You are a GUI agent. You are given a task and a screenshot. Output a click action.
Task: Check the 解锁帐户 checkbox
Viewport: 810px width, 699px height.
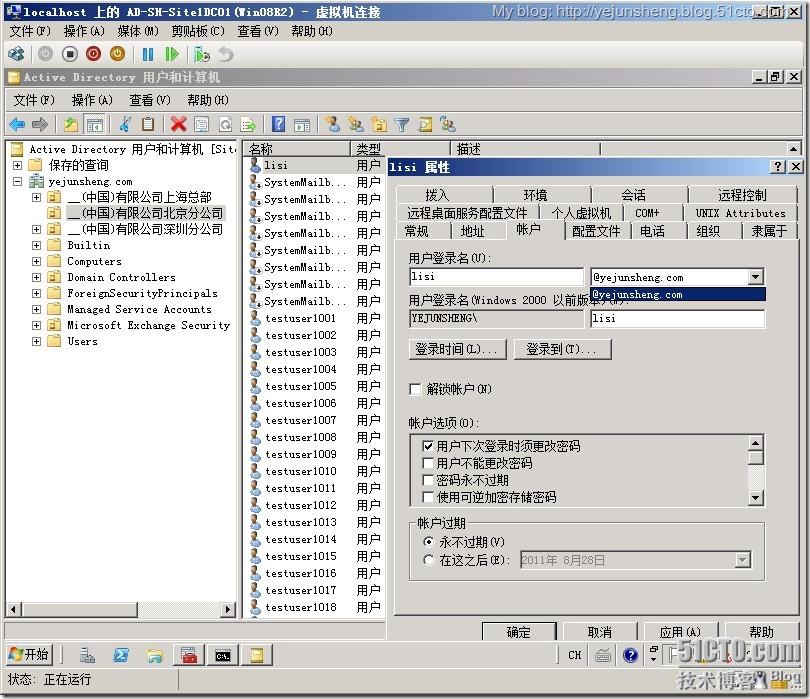415,389
